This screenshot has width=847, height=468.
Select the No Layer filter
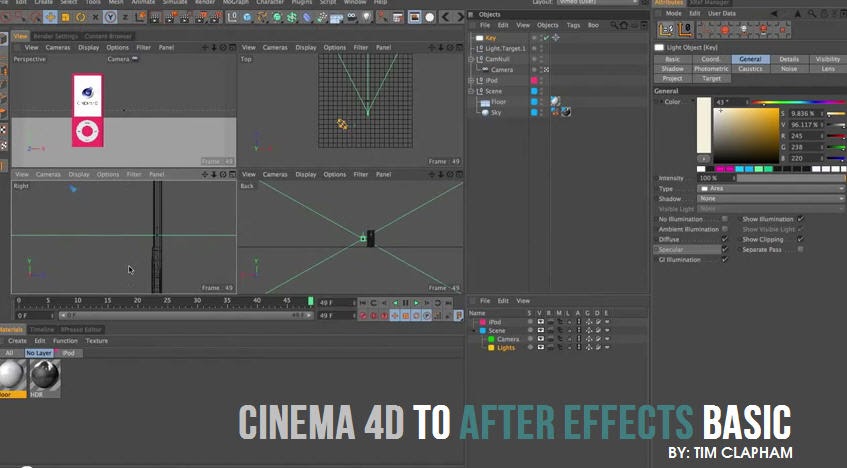point(38,353)
